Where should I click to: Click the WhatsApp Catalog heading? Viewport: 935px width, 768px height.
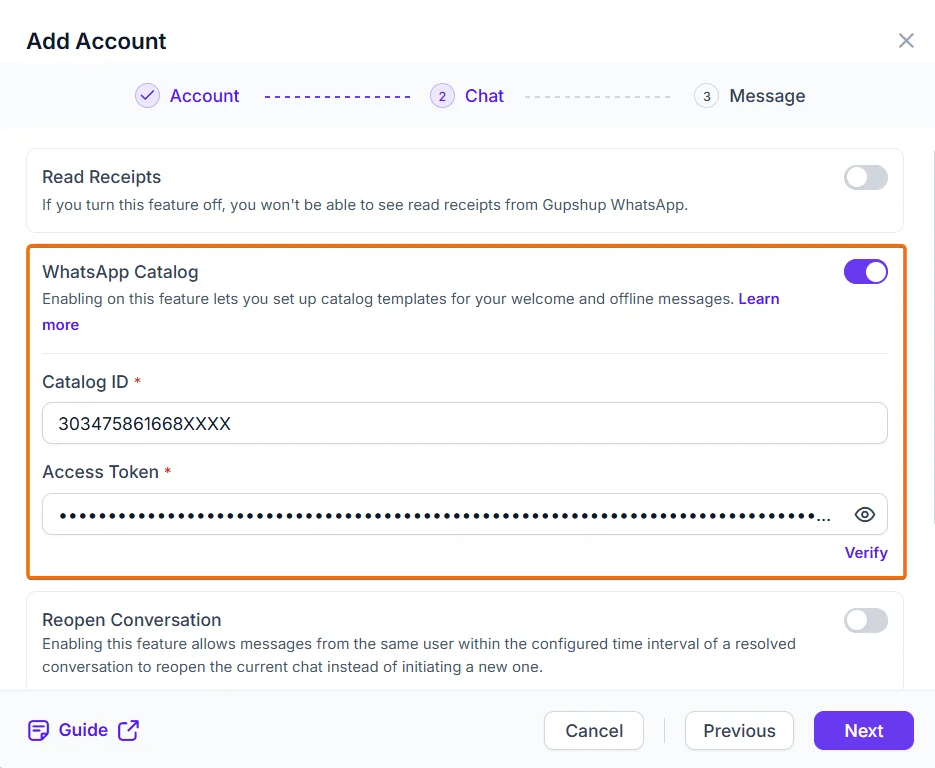tap(120, 272)
